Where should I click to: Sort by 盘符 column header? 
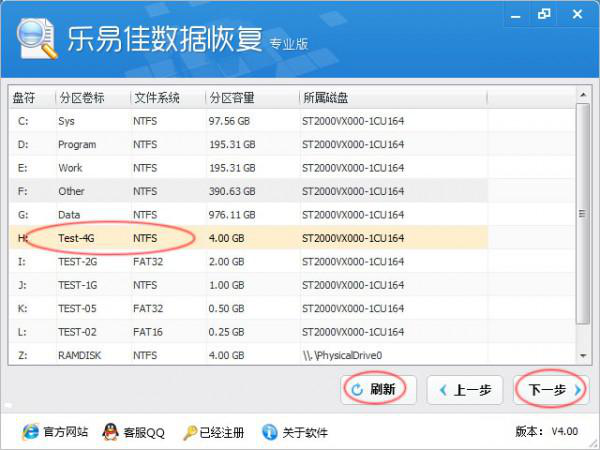31,98
